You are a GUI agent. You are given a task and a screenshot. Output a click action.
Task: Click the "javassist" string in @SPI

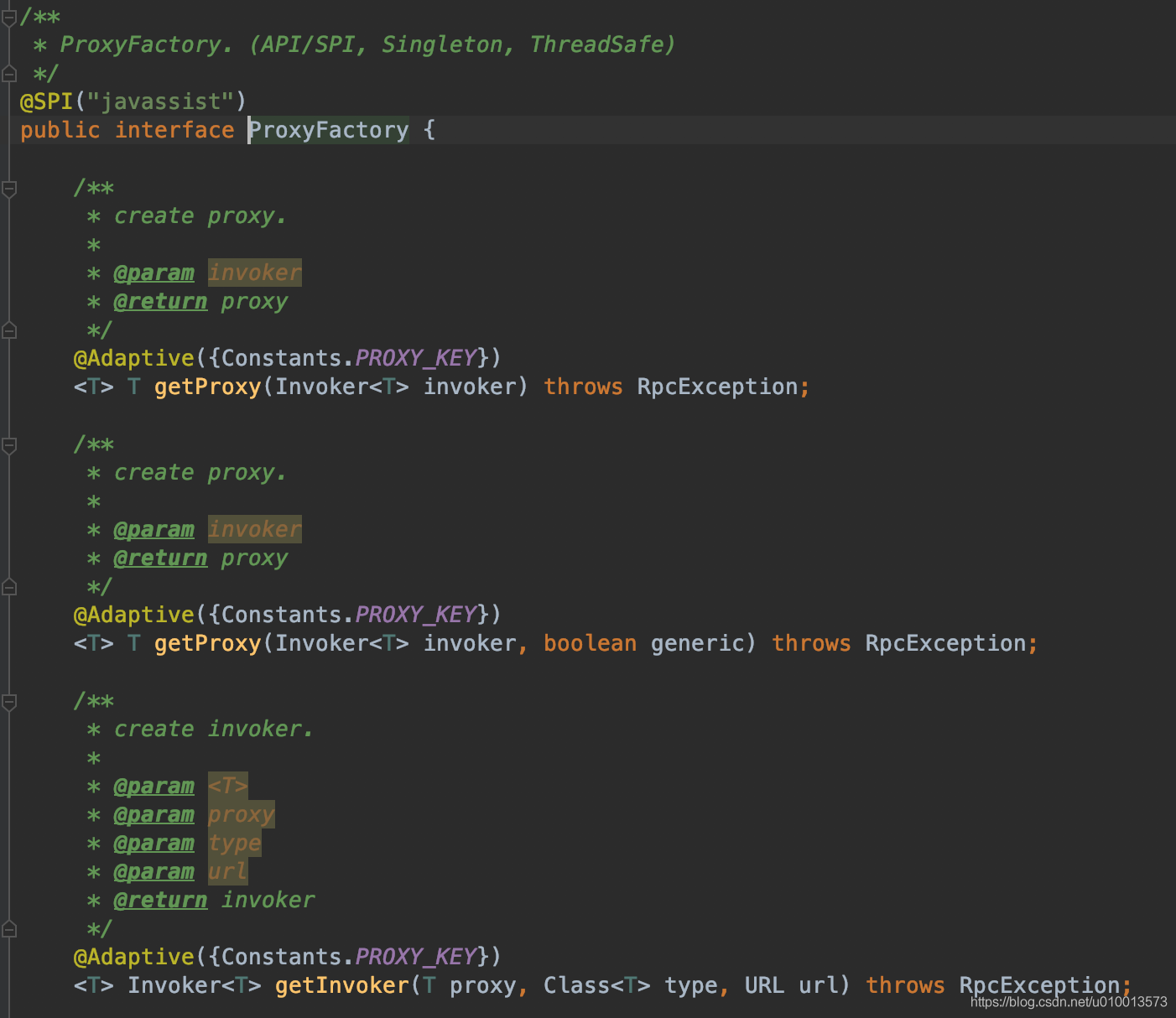pos(160,101)
